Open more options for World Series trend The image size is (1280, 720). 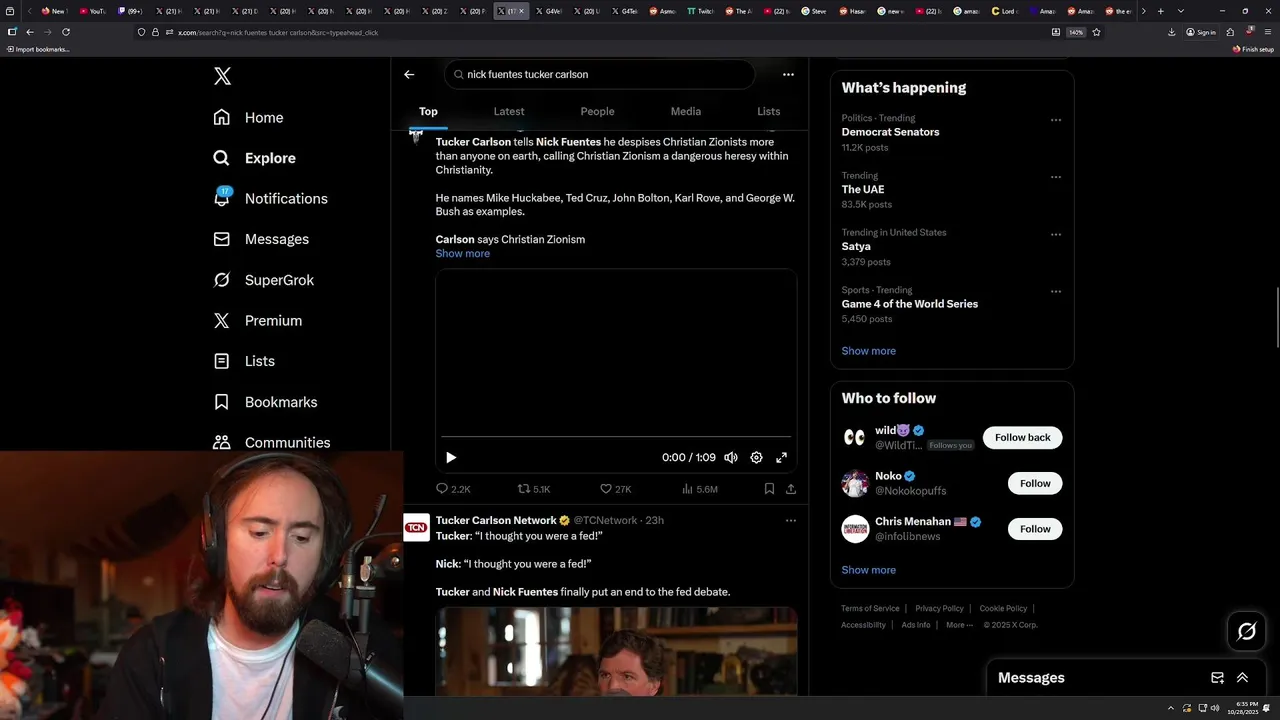tap(1056, 291)
